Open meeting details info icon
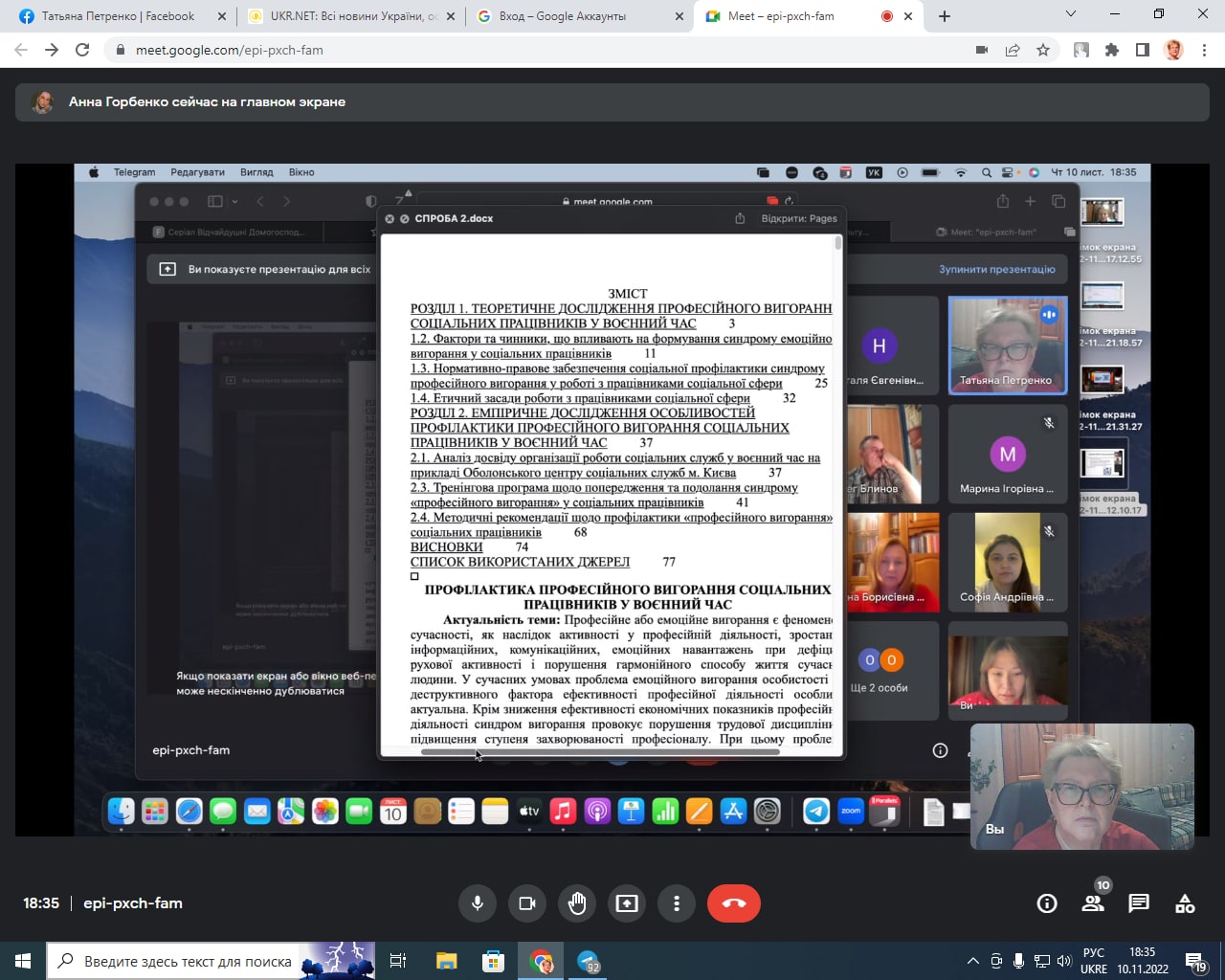This screenshot has width=1225, height=980. click(x=1047, y=903)
